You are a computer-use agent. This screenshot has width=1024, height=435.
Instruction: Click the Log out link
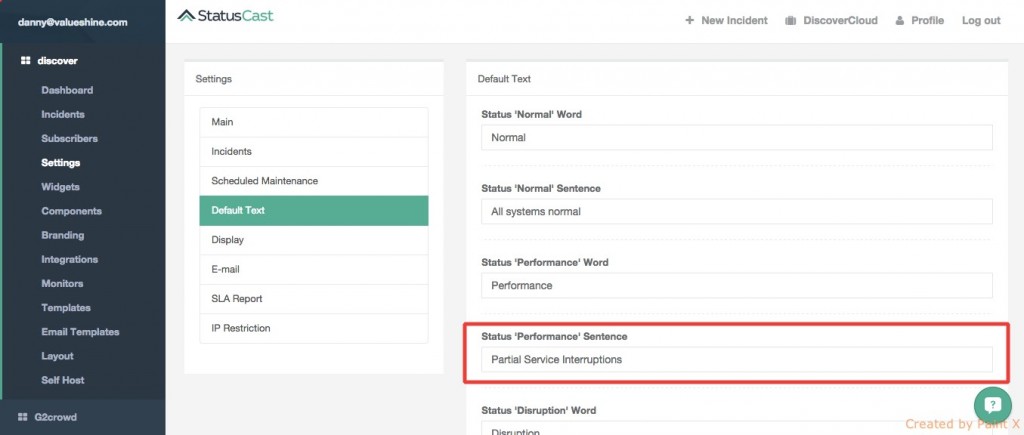click(x=980, y=21)
